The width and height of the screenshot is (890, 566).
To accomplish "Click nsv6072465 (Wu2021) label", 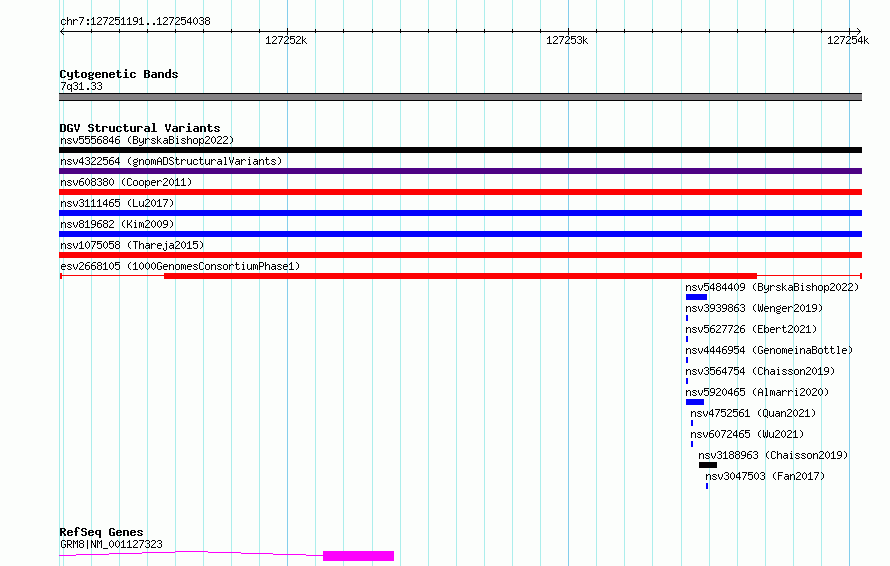I will coord(747,434).
